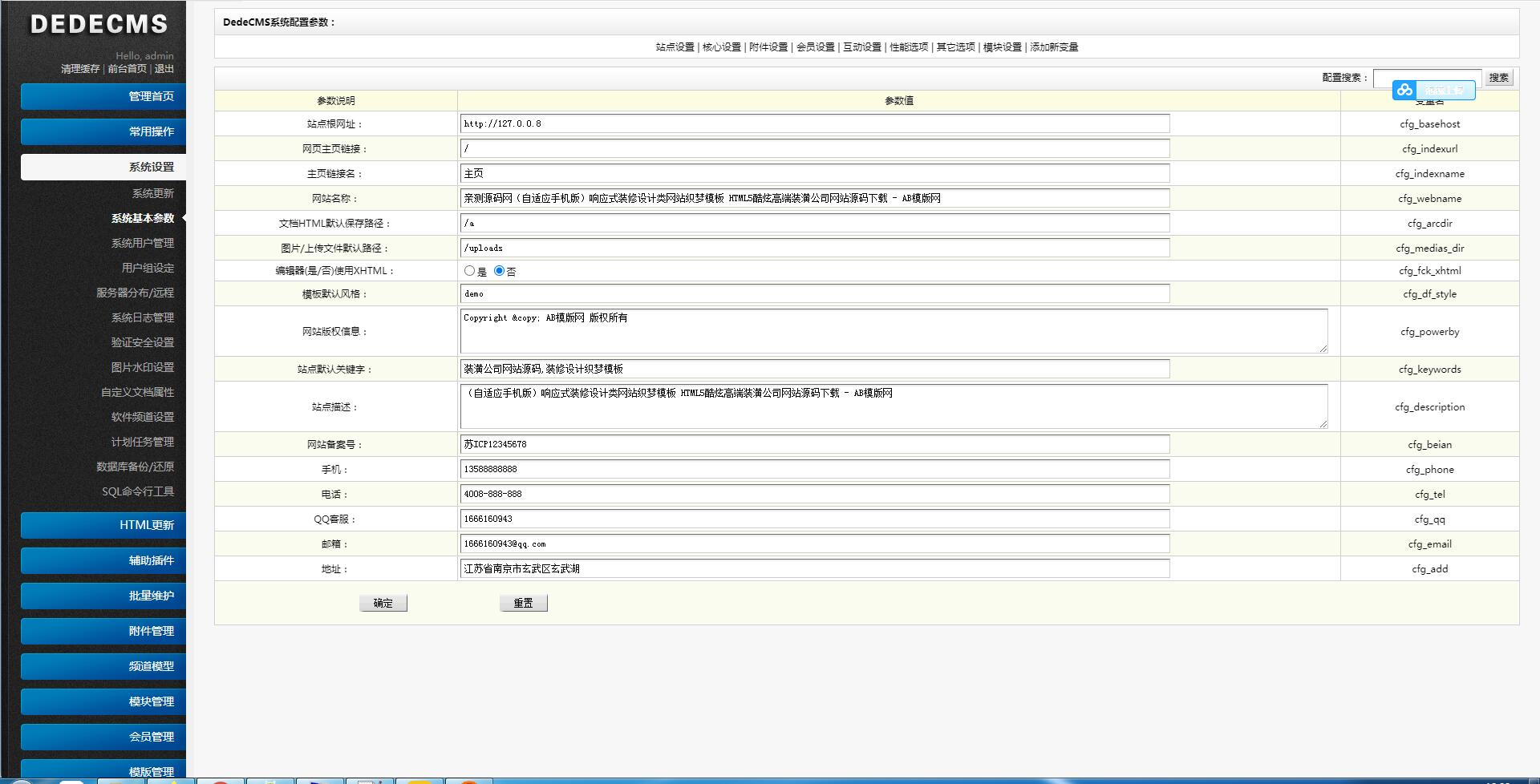
Task: Expand the 模块管理 sidebar section
Action: click(103, 701)
